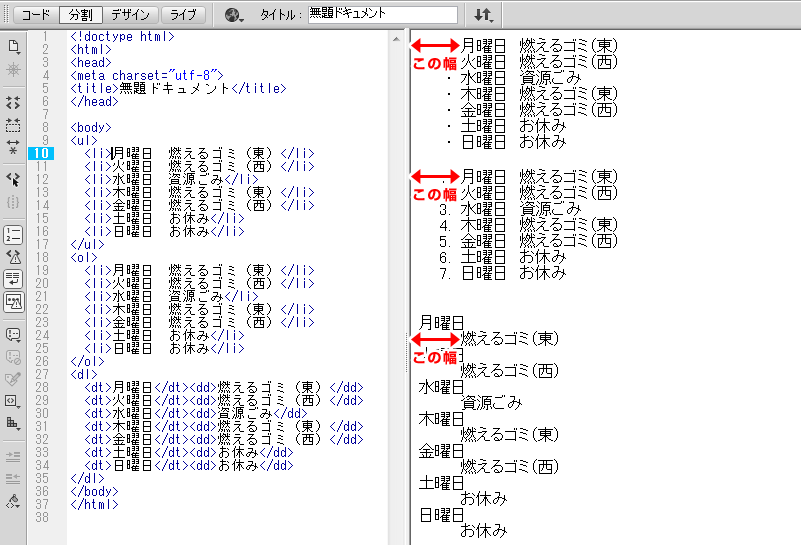Click the meta charset line

(x=147, y=76)
